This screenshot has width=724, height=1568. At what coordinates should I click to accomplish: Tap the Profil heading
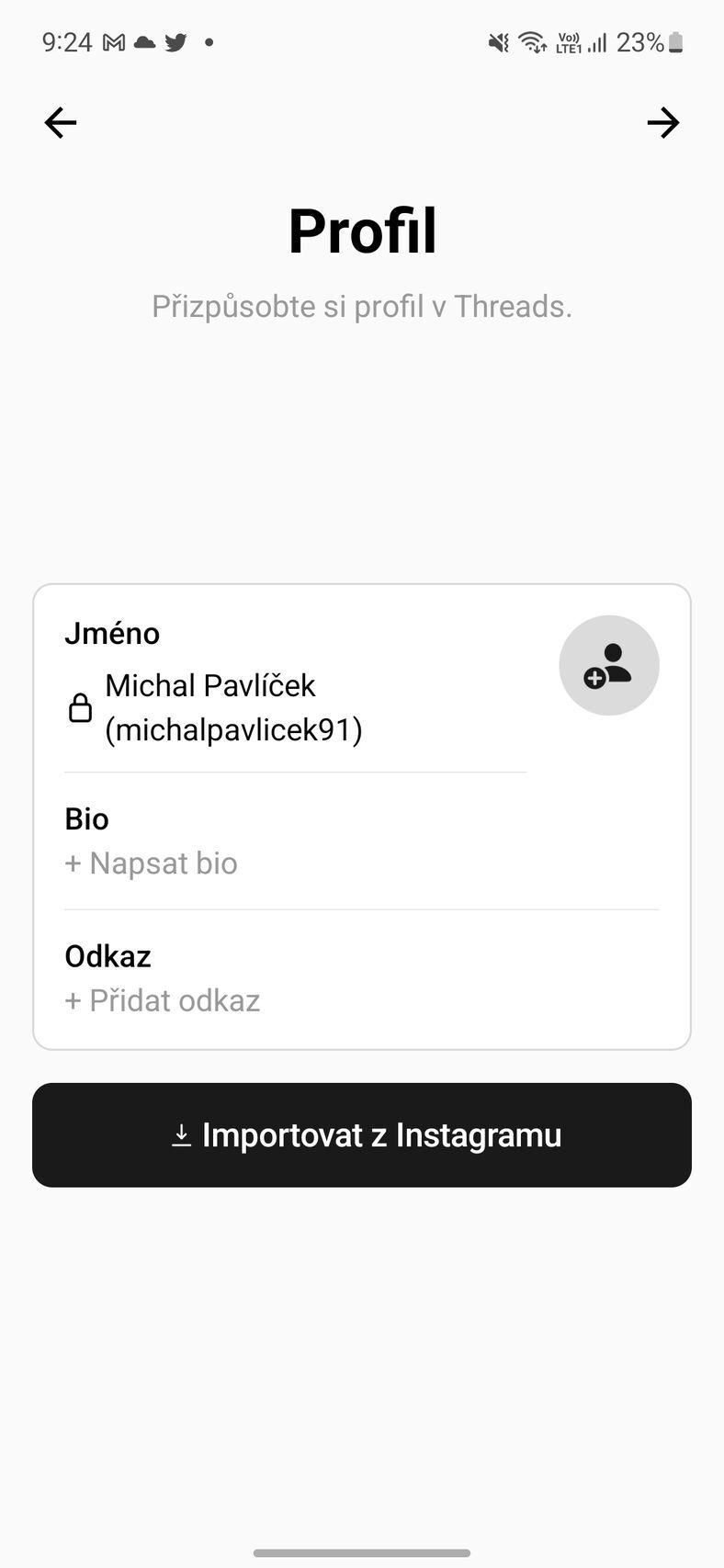pyautogui.click(x=362, y=231)
